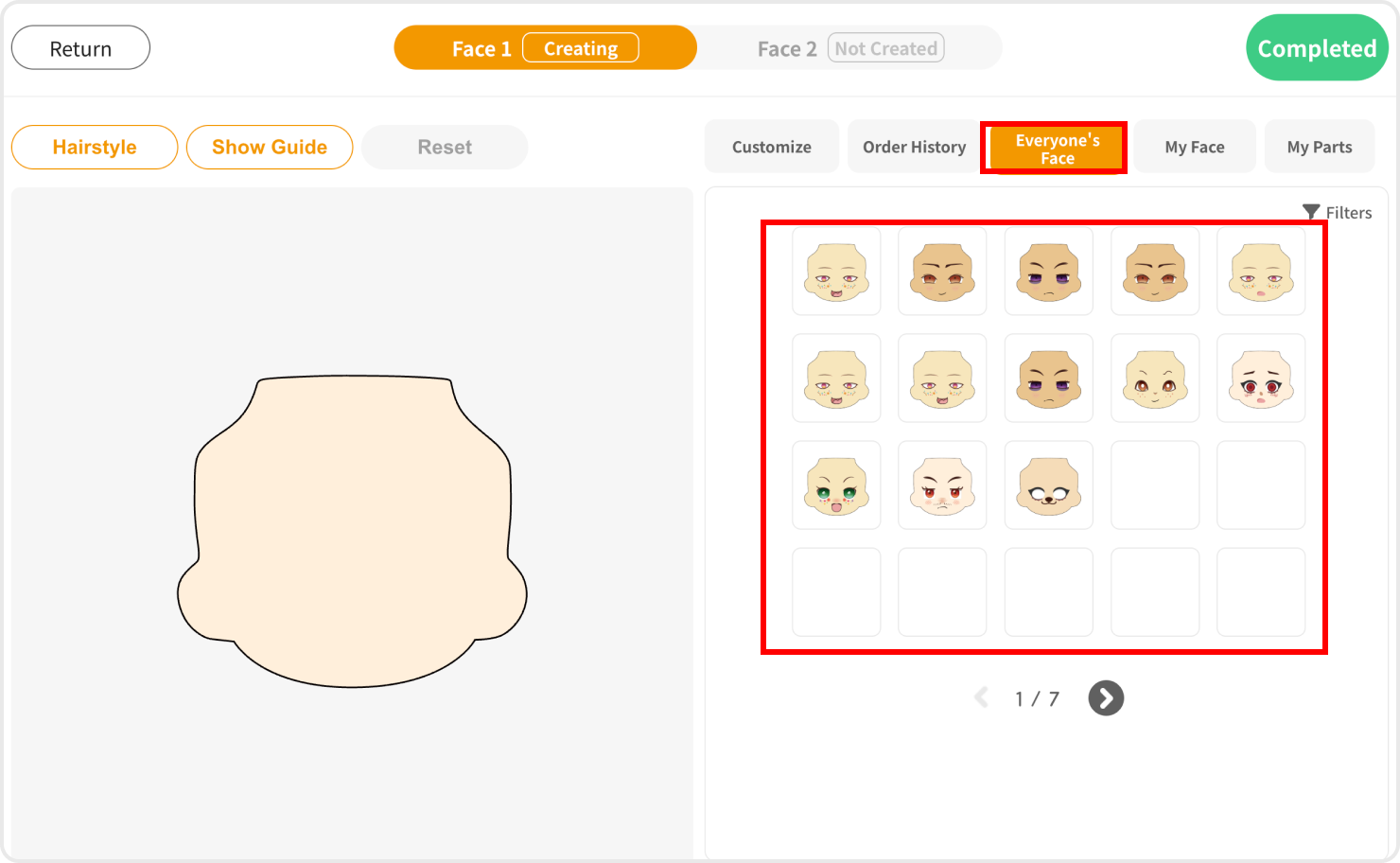Select the Face 1 Creating tab
The width and height of the screenshot is (1400, 863).
(x=545, y=48)
